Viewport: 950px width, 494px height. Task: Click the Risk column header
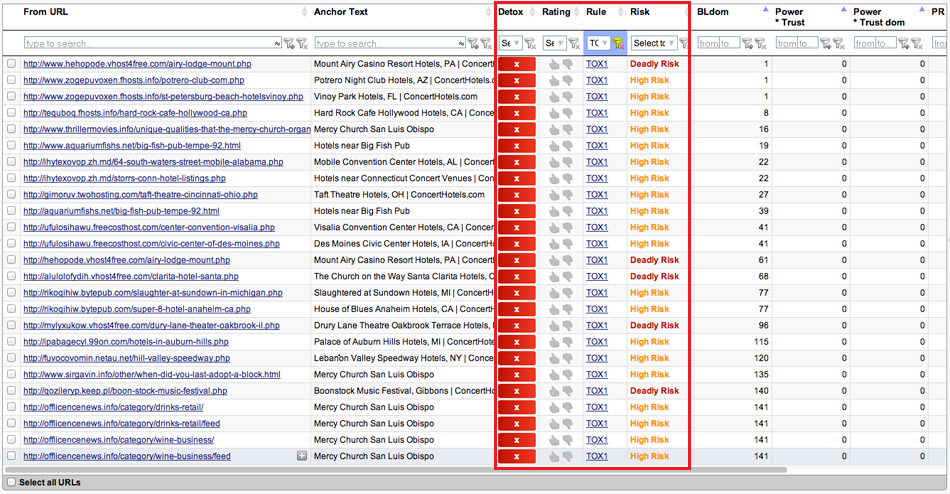(640, 12)
